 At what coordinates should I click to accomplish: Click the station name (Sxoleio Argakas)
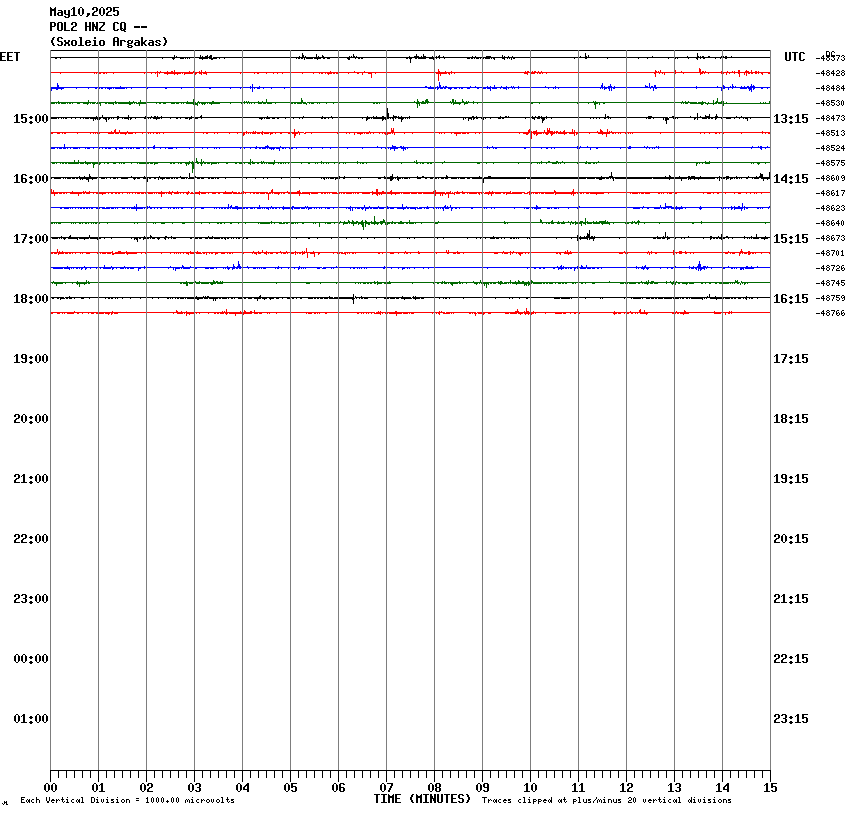[109, 42]
